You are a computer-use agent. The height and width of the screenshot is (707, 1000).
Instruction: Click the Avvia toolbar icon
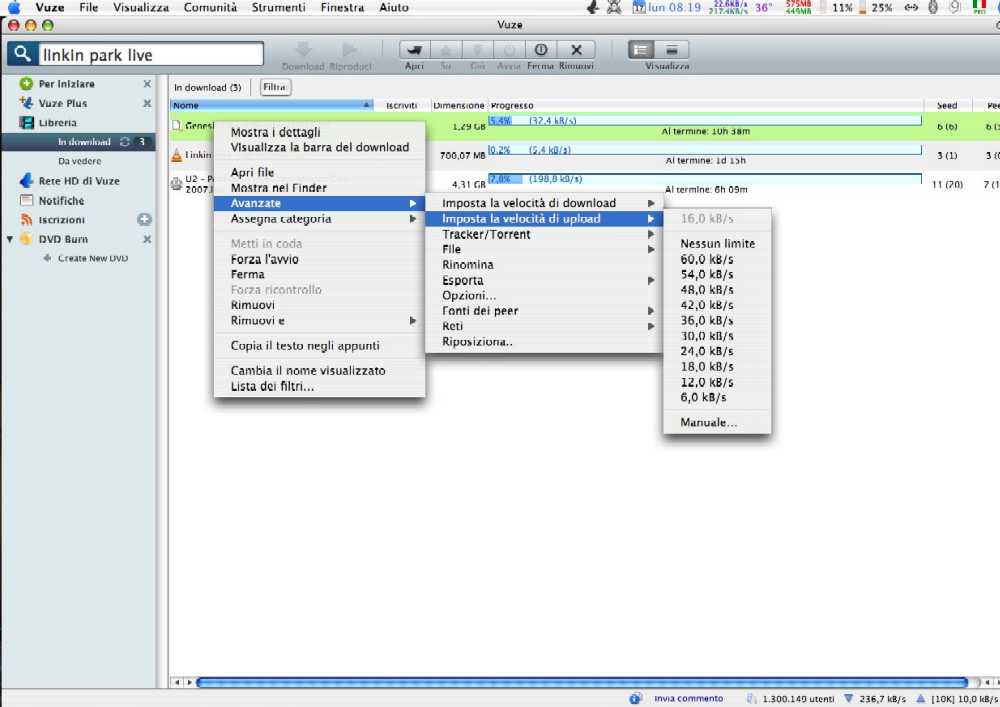[x=509, y=50]
